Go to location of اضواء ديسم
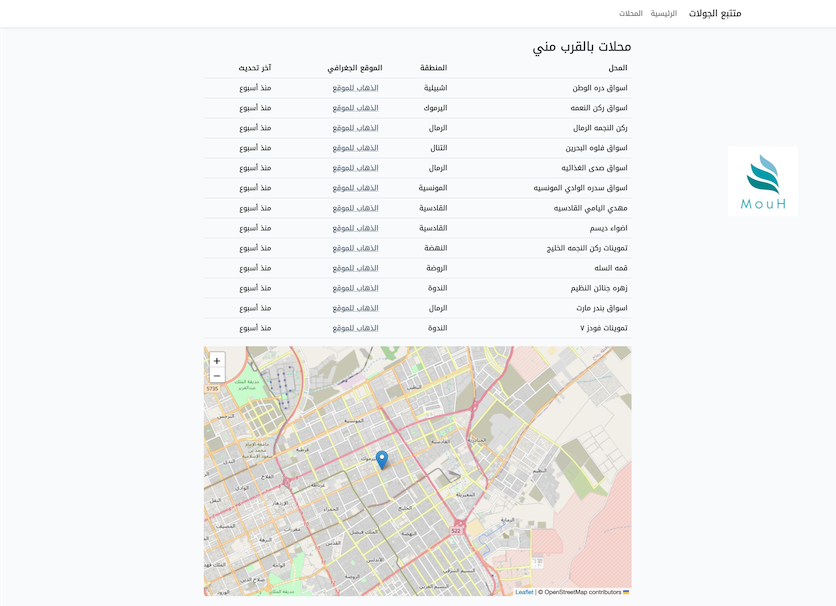 tap(355, 228)
